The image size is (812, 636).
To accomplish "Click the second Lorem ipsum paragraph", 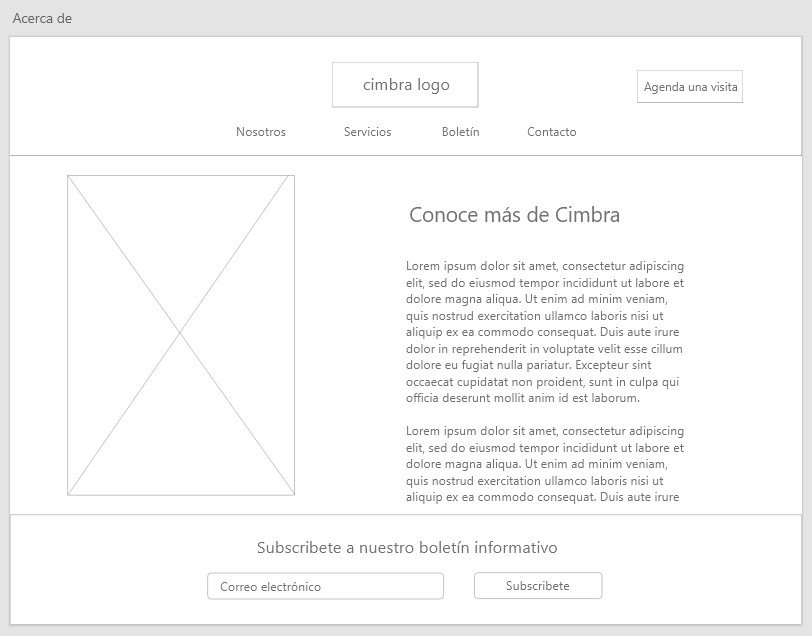I will point(545,464).
